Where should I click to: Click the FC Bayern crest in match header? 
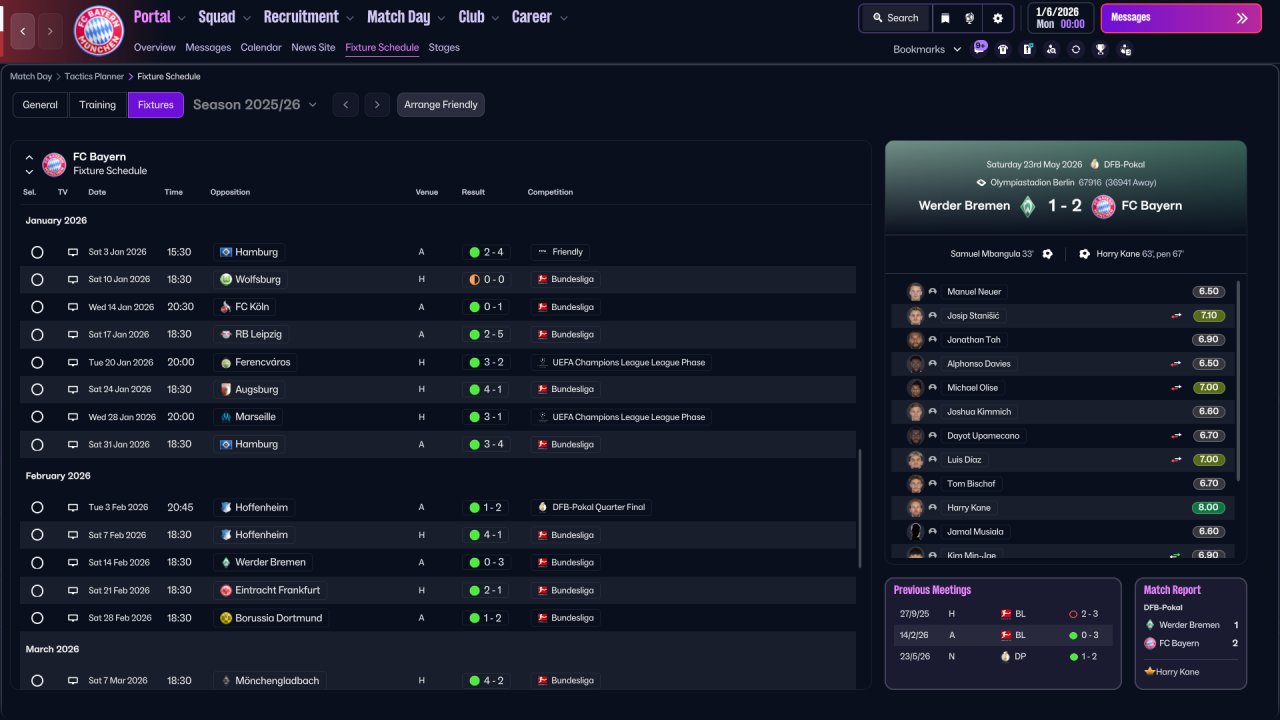[1103, 206]
